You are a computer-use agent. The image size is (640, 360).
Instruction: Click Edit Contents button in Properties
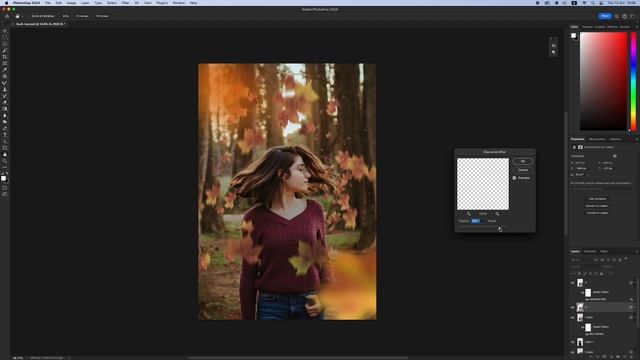[x=598, y=199]
